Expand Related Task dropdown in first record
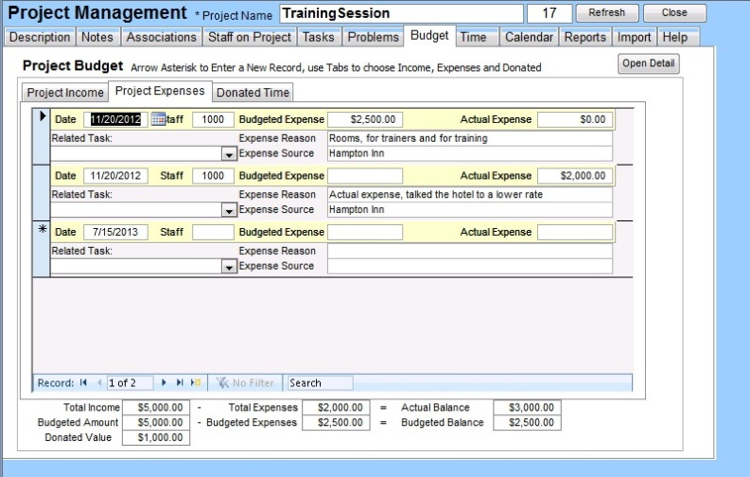This screenshot has width=750, height=477. [229, 154]
